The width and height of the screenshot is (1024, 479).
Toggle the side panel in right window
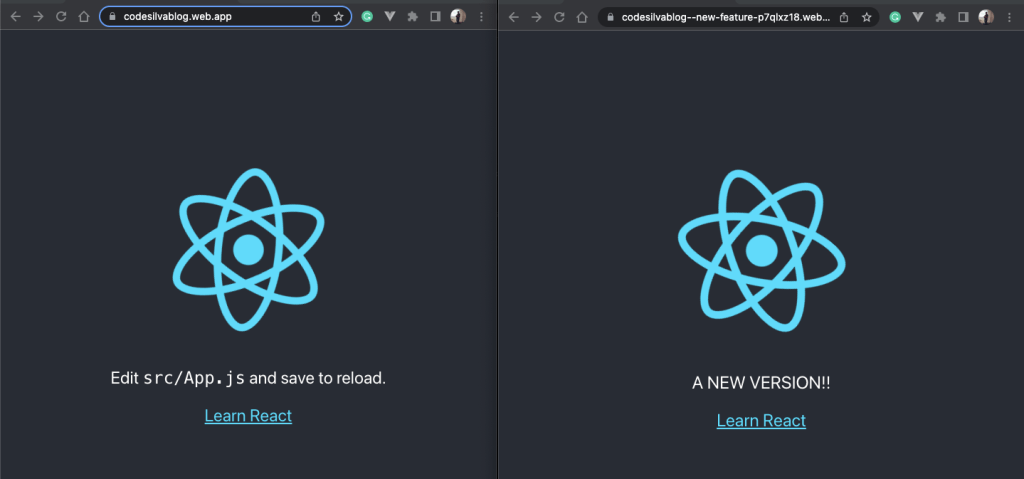(x=963, y=18)
